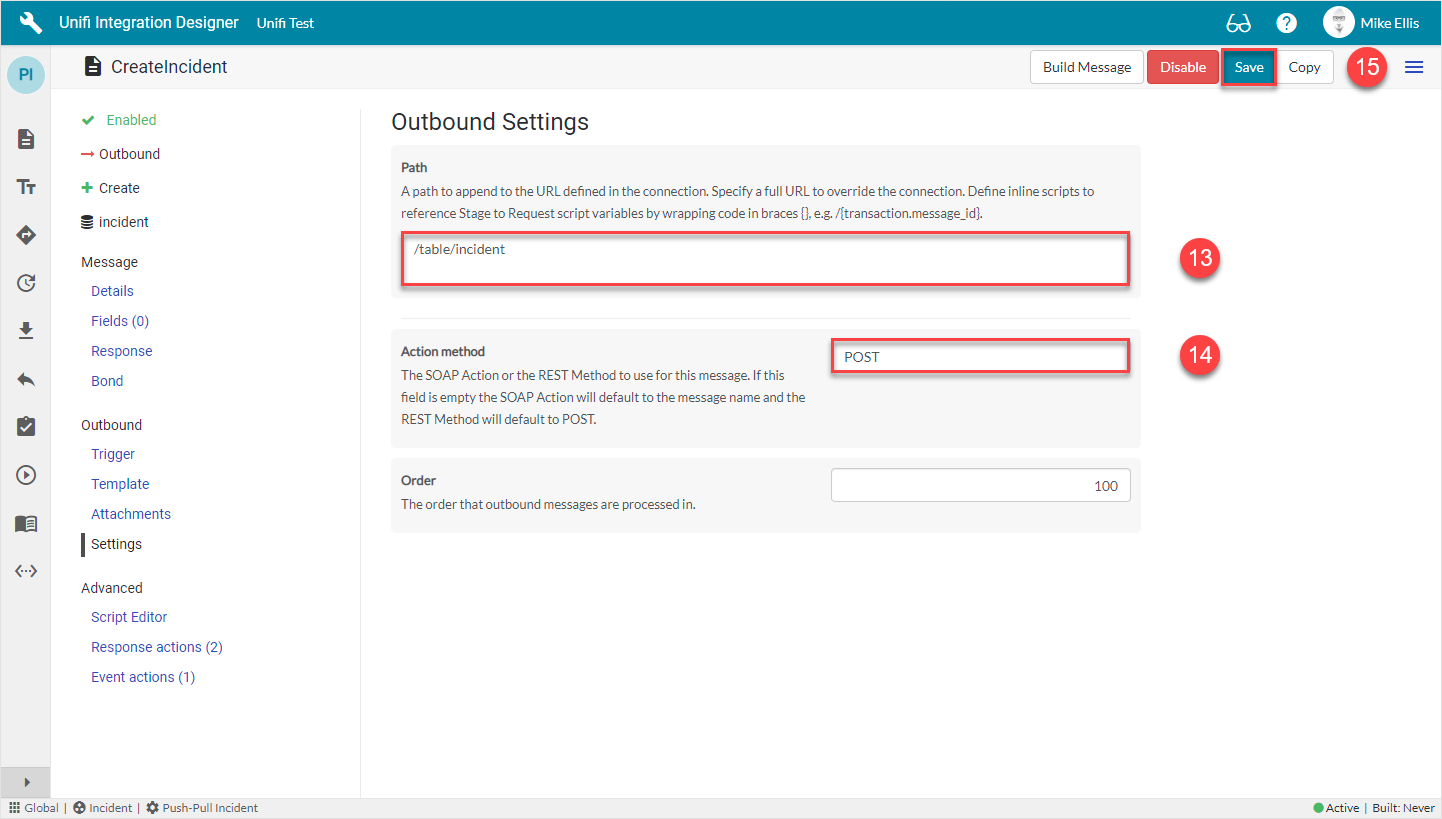The image size is (1442, 819).
Task: Click the document icon in left sidebar
Action: coord(26,139)
